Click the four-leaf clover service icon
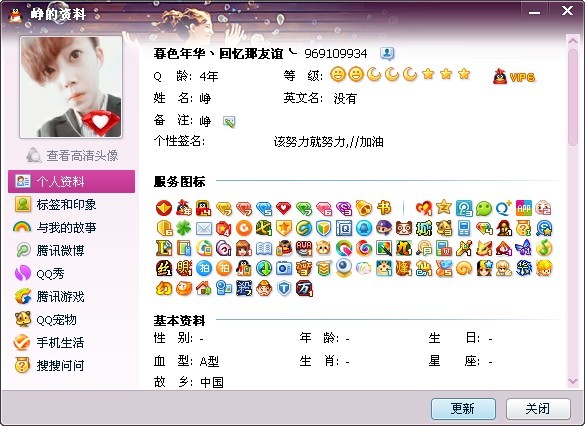This screenshot has width=585, height=426. point(184,228)
